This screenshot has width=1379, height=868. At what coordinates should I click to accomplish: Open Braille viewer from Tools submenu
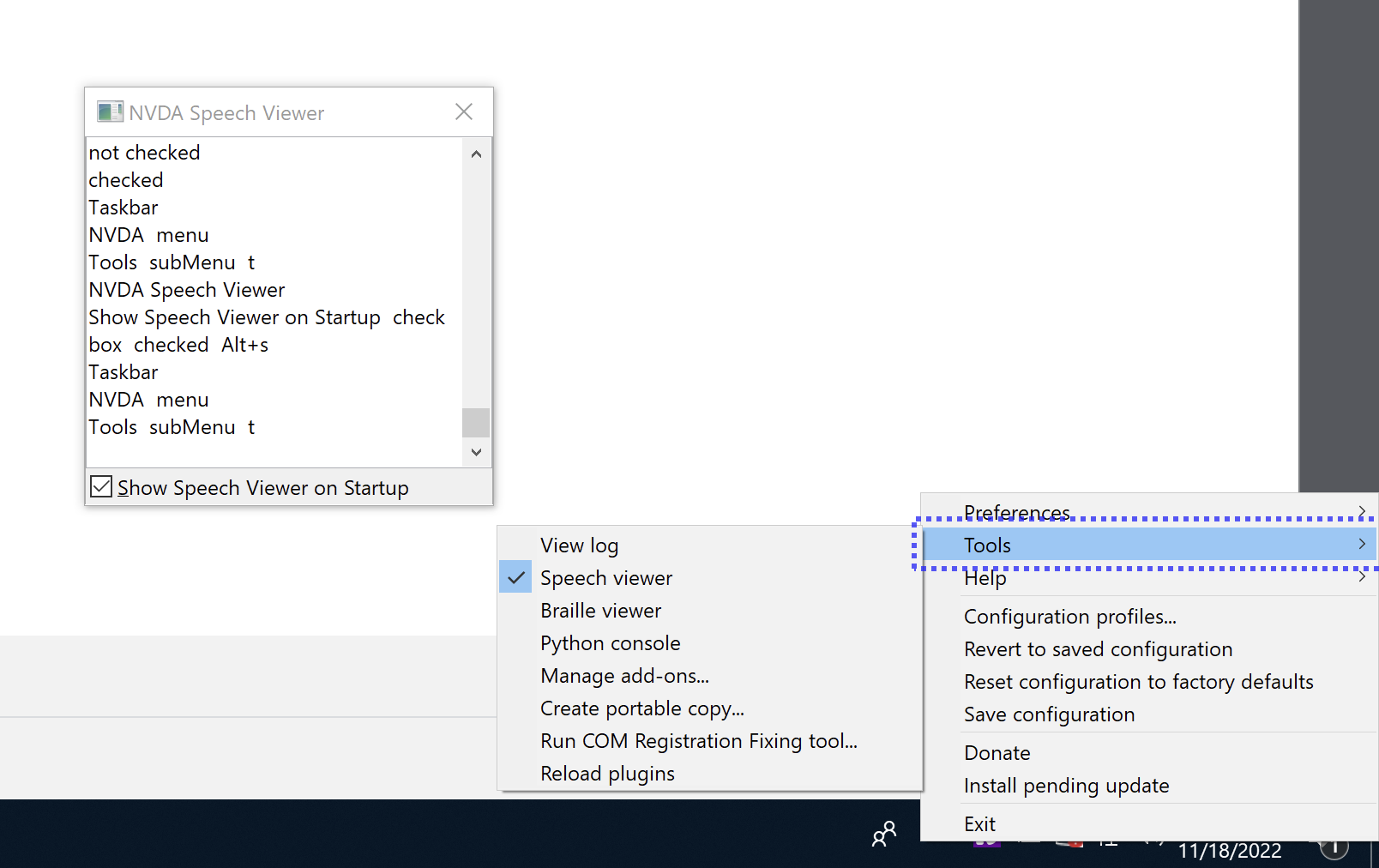tap(710, 611)
